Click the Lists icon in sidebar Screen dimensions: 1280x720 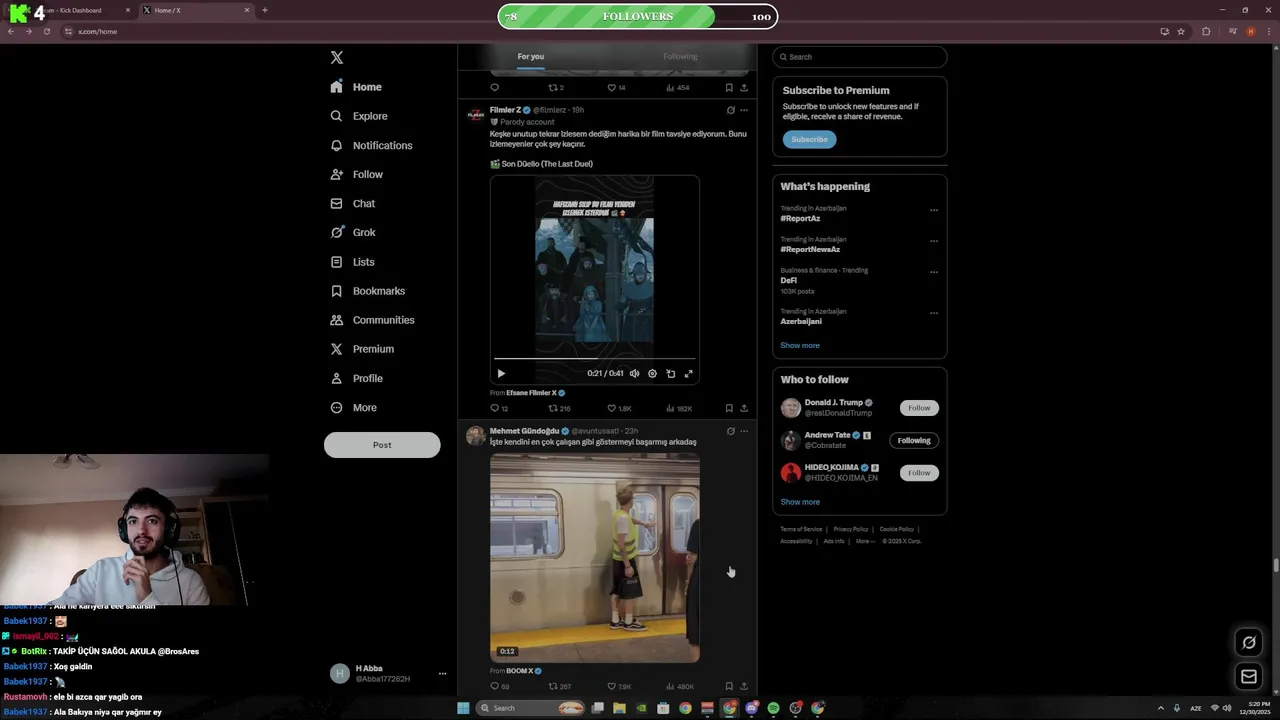click(x=336, y=262)
